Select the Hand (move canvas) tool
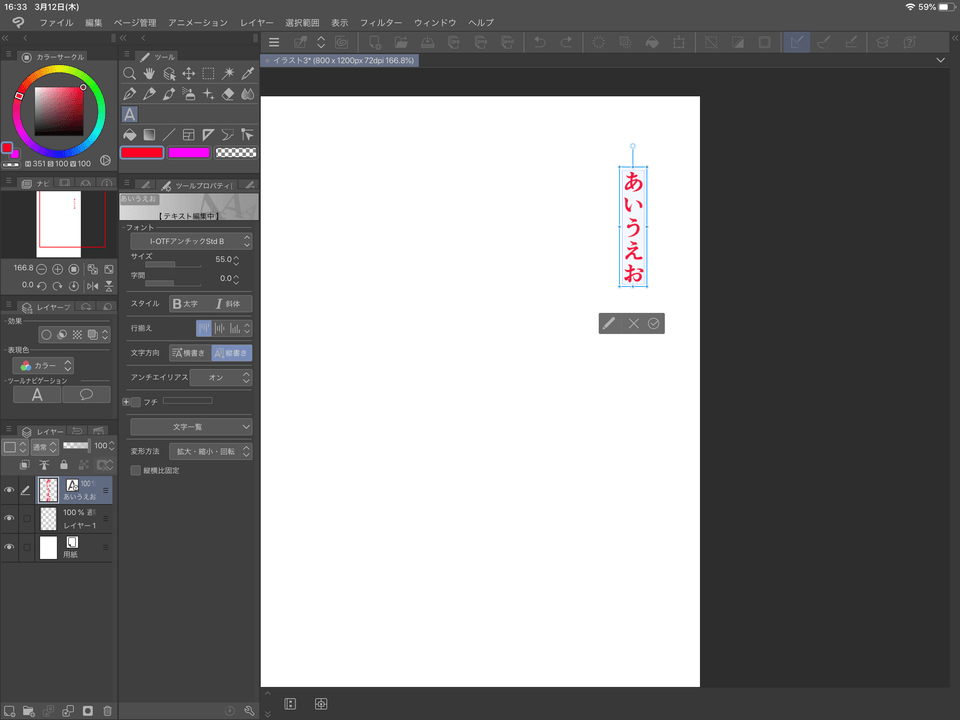Screen dimensions: 960x720 (149, 74)
